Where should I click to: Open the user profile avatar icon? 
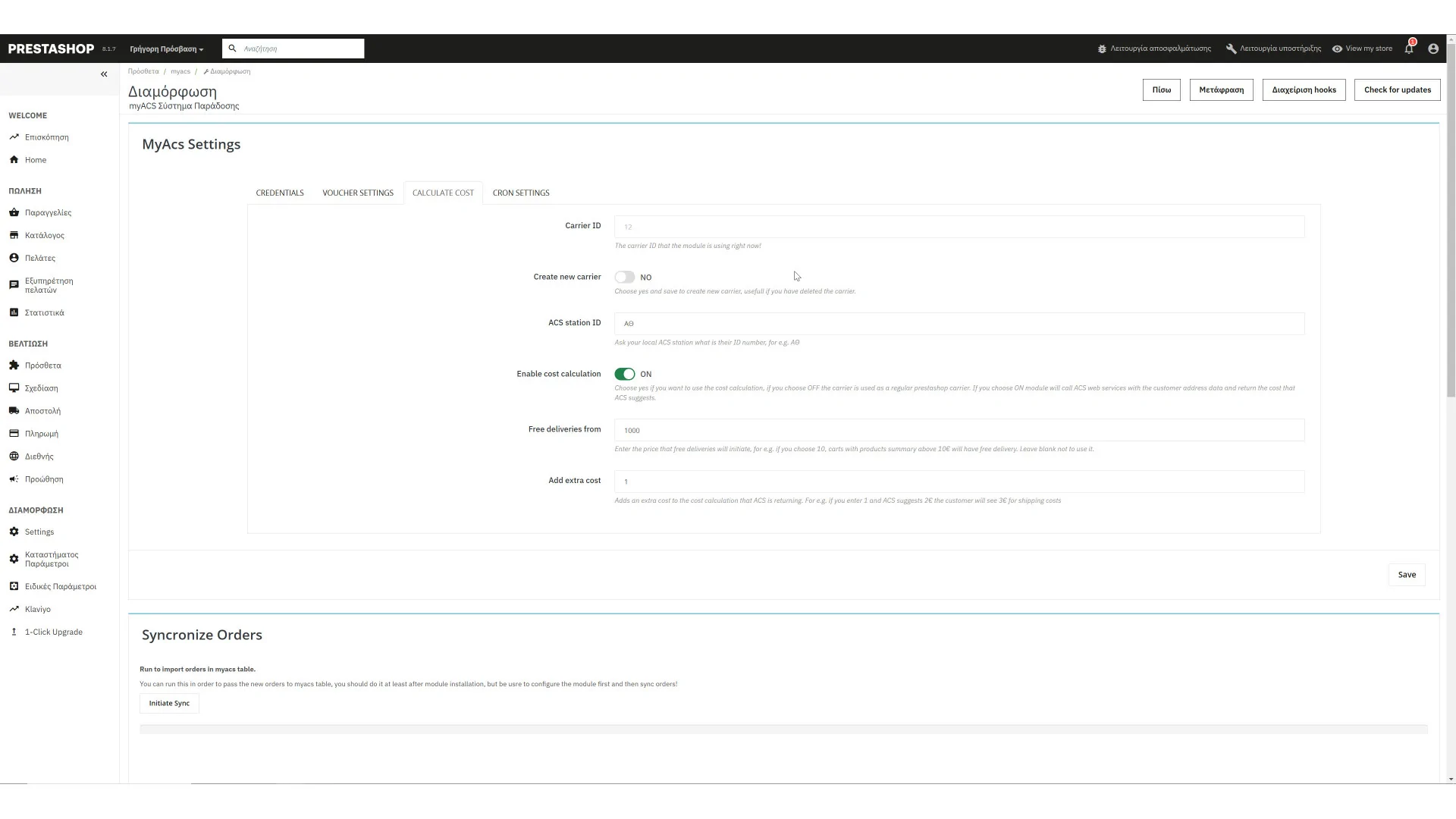1432,49
